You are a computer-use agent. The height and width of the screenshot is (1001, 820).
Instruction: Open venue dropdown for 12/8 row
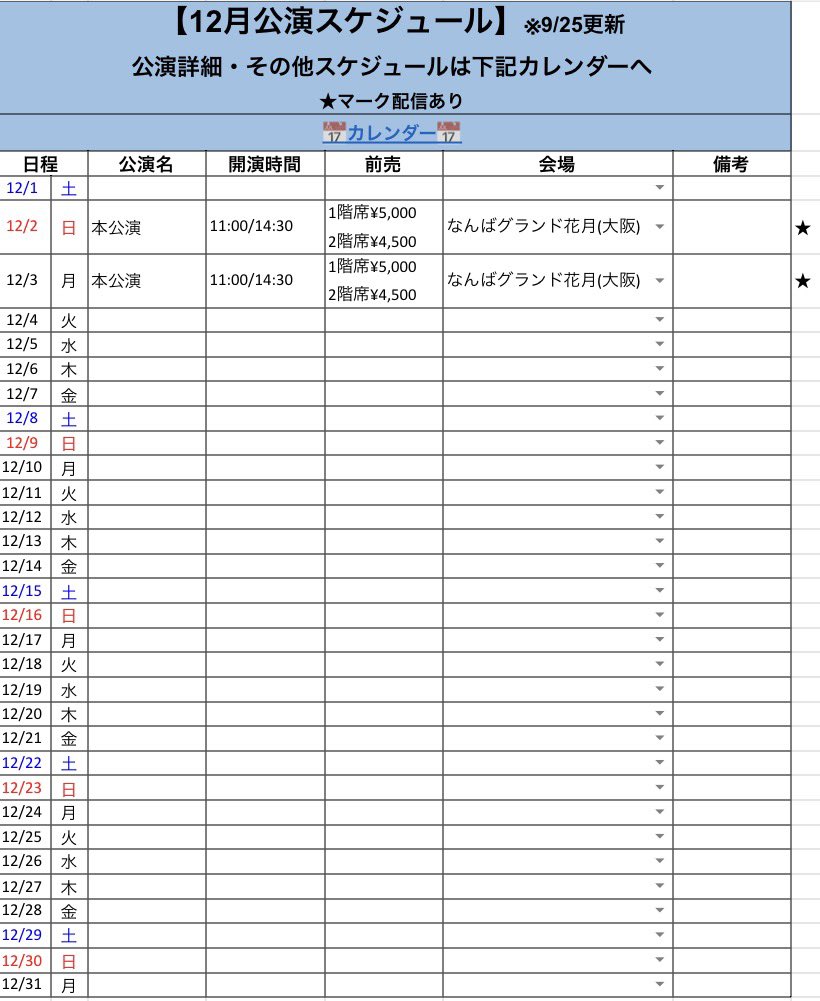pyautogui.click(x=660, y=418)
